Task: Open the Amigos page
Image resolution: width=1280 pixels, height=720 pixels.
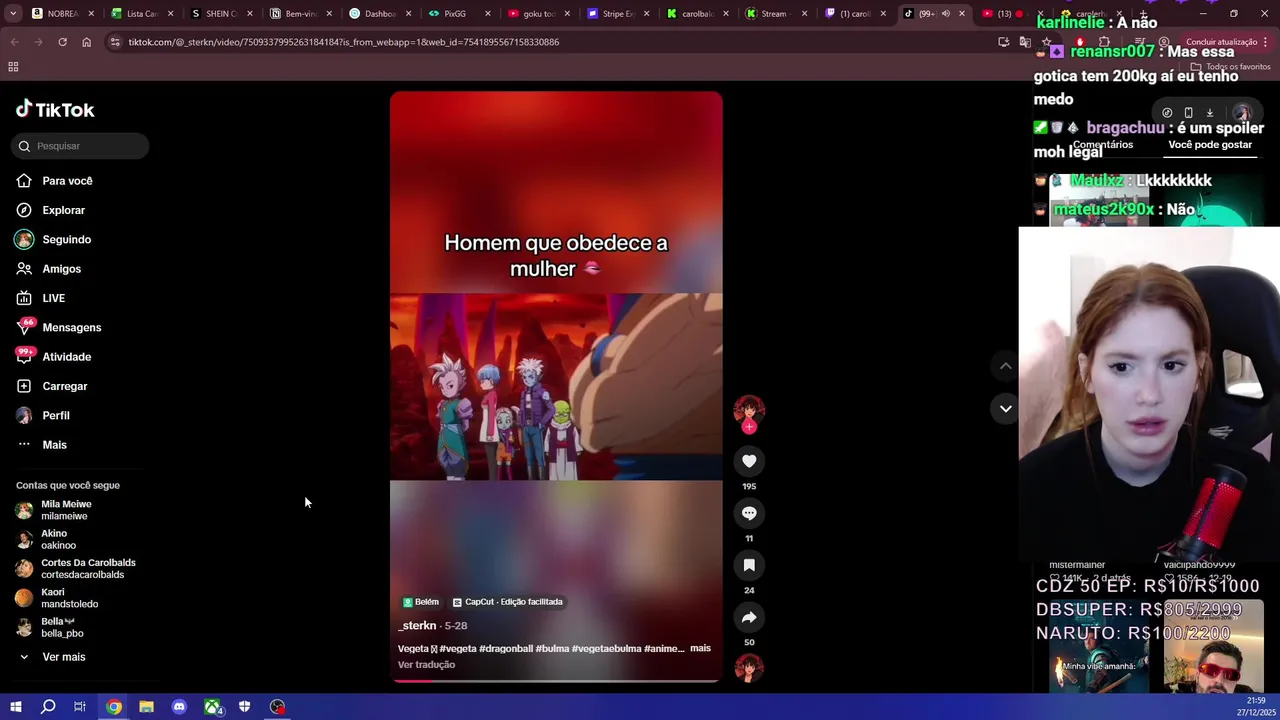Action: point(62,269)
